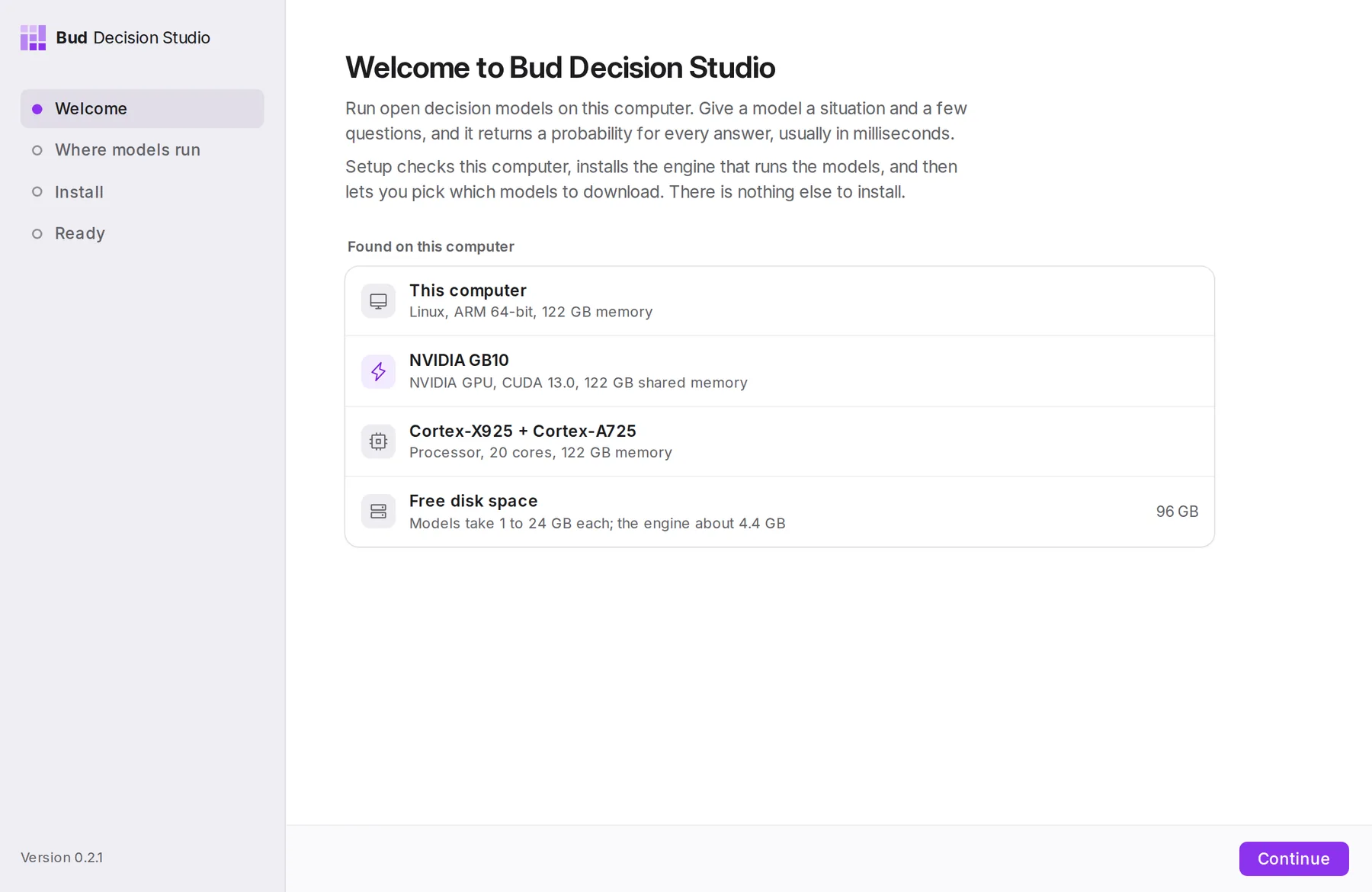Click the hollow circle beside Install

37,192
